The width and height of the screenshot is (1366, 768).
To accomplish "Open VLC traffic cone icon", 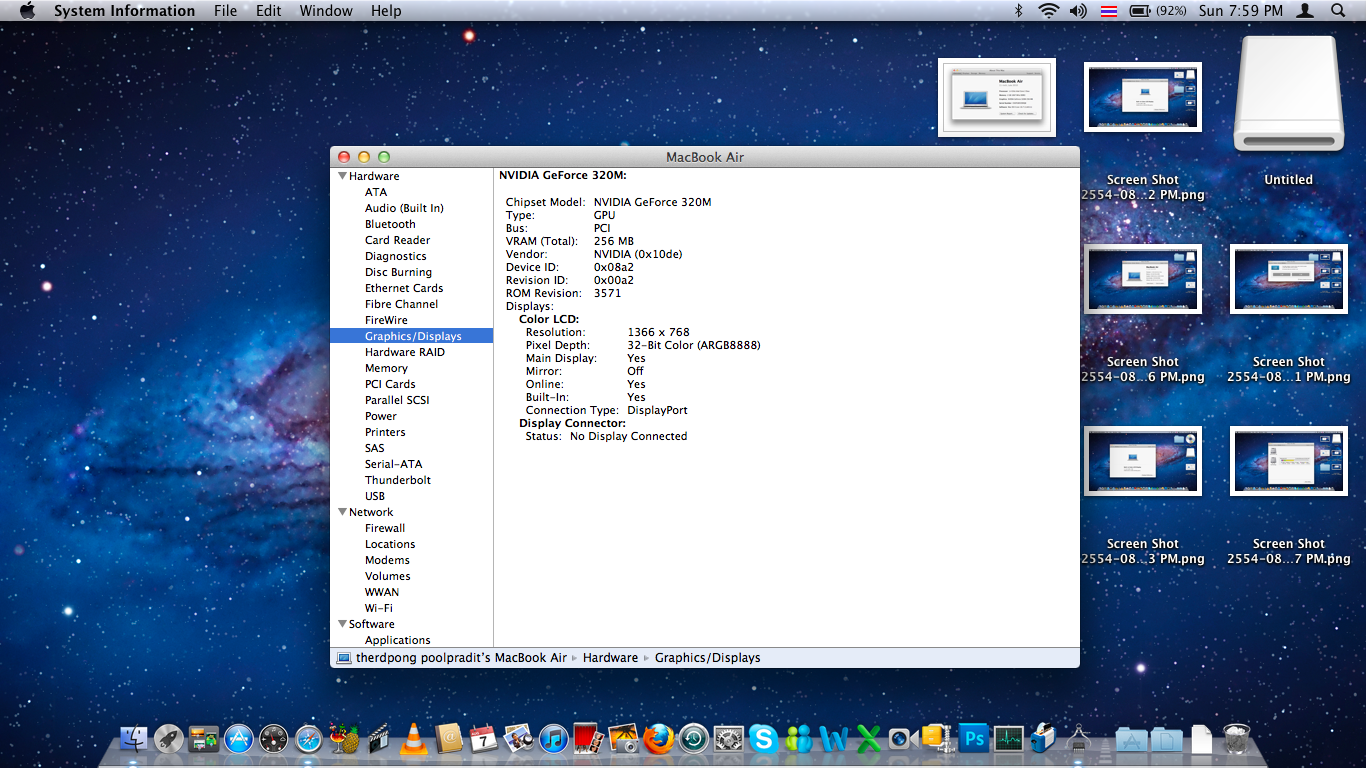I will [412, 739].
